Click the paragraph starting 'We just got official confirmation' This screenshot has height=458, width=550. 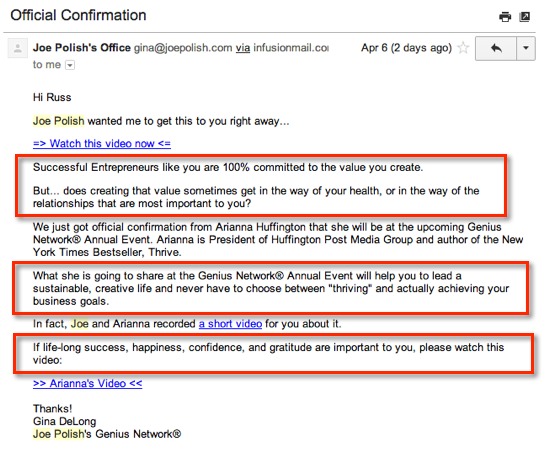click(278, 240)
